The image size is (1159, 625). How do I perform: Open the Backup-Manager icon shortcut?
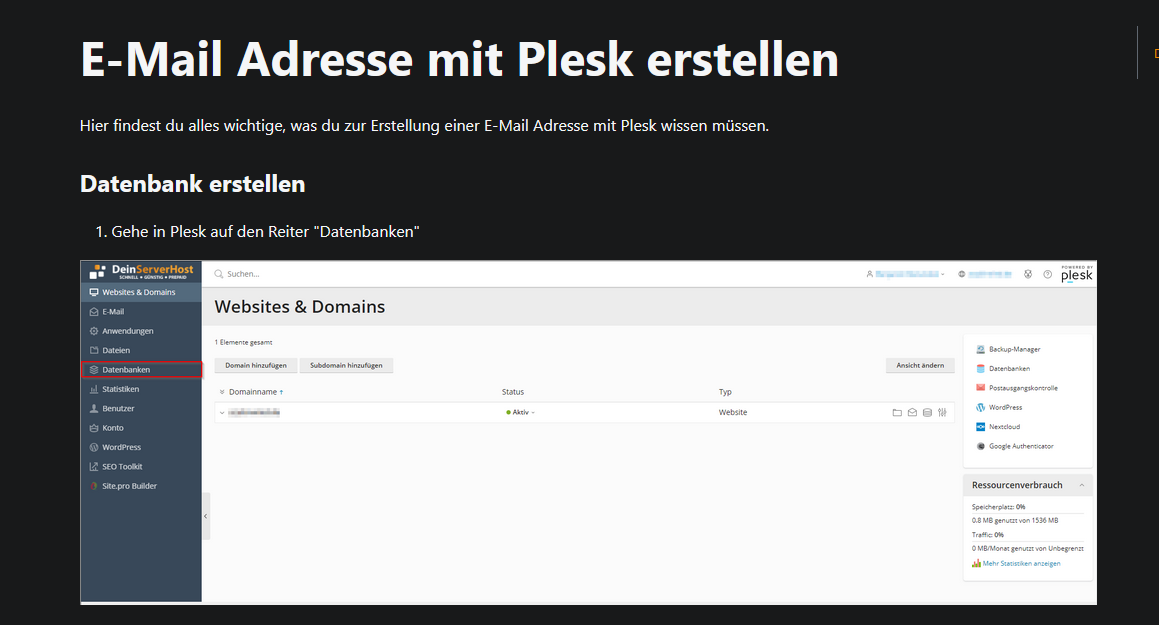click(981, 349)
